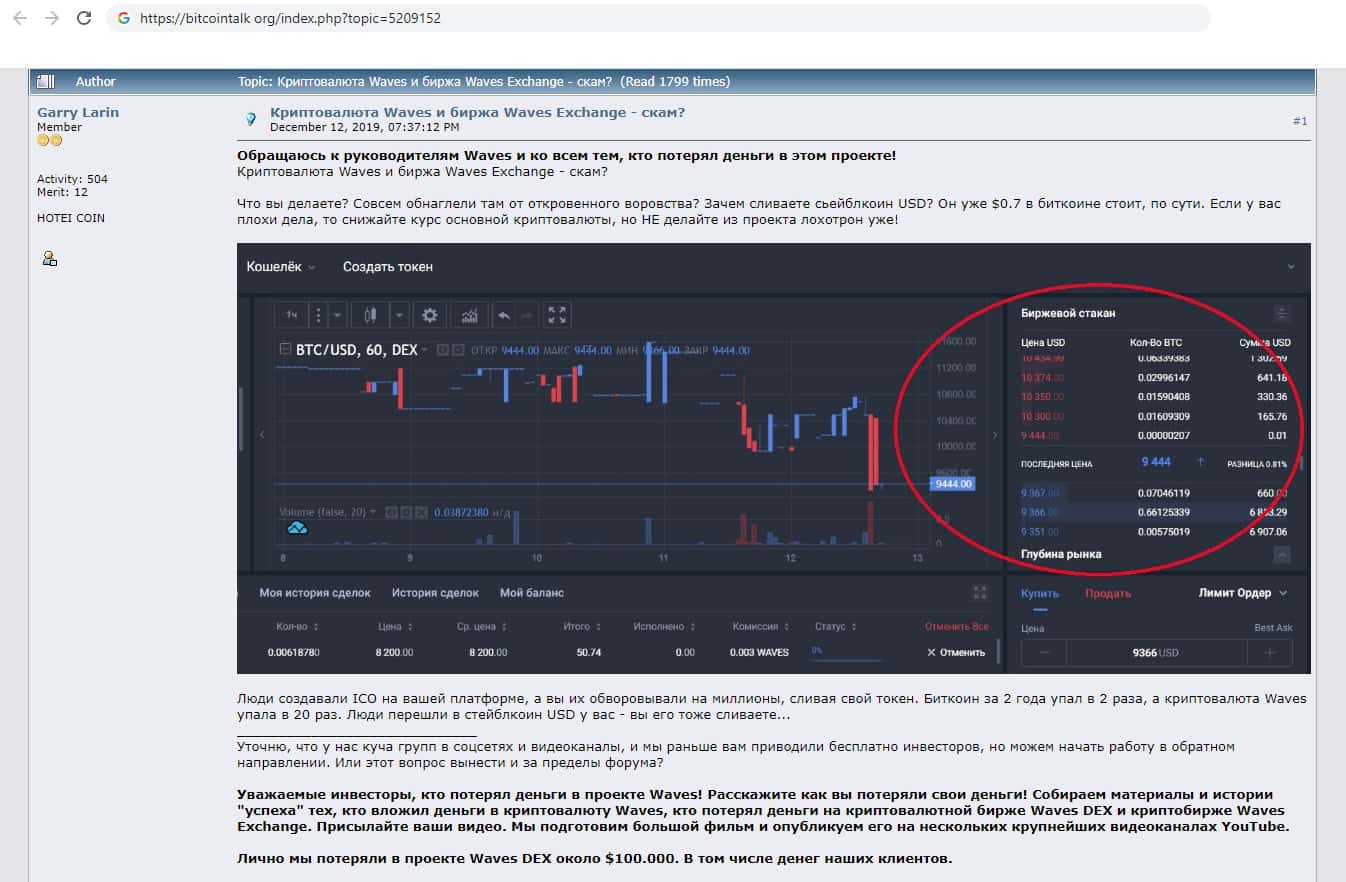Click the chart indicators icon
Image resolution: width=1346 pixels, height=882 pixels.
(469, 315)
